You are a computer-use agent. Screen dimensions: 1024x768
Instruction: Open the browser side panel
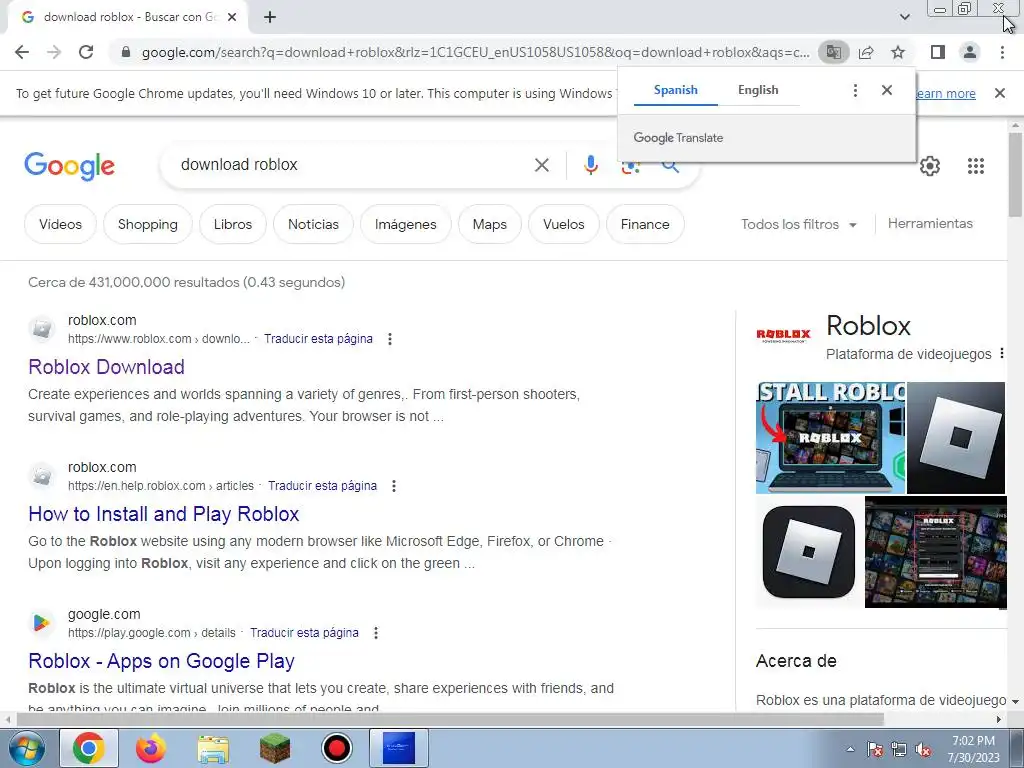[938, 52]
